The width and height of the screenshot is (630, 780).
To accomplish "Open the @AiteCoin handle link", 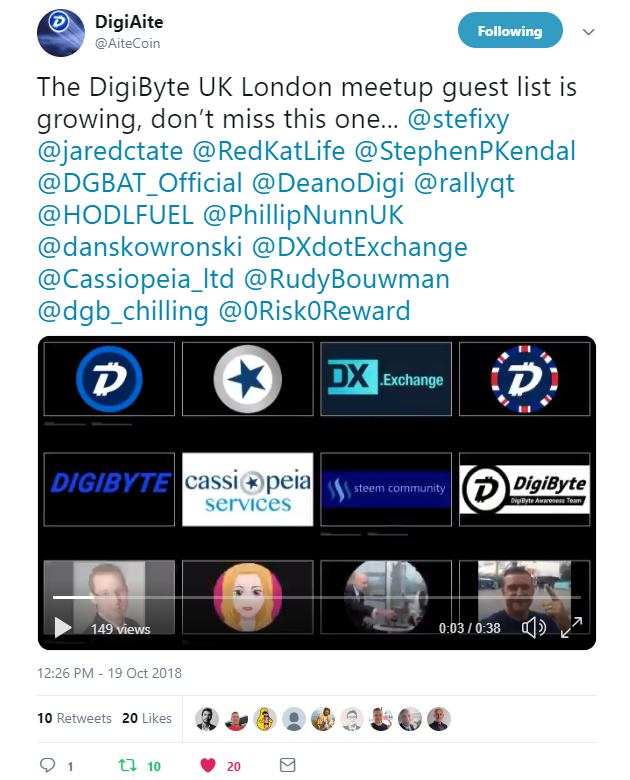I will tap(127, 44).
